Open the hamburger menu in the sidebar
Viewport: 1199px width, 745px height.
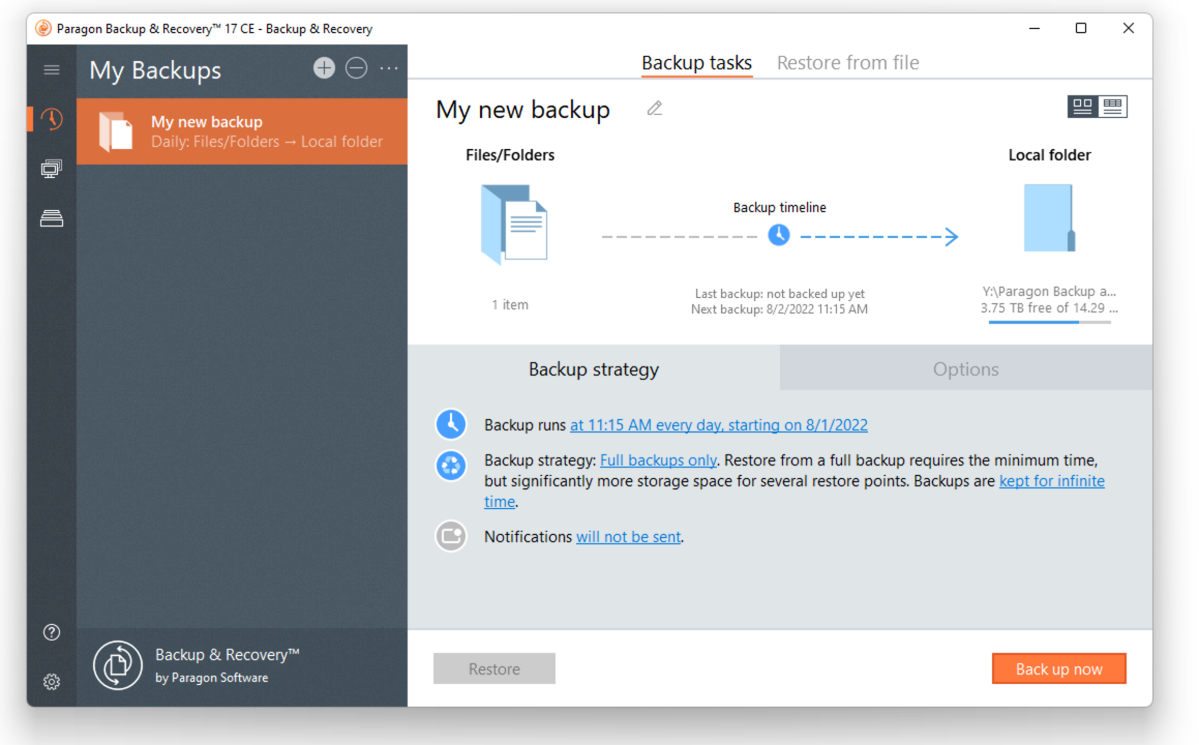tap(51, 70)
